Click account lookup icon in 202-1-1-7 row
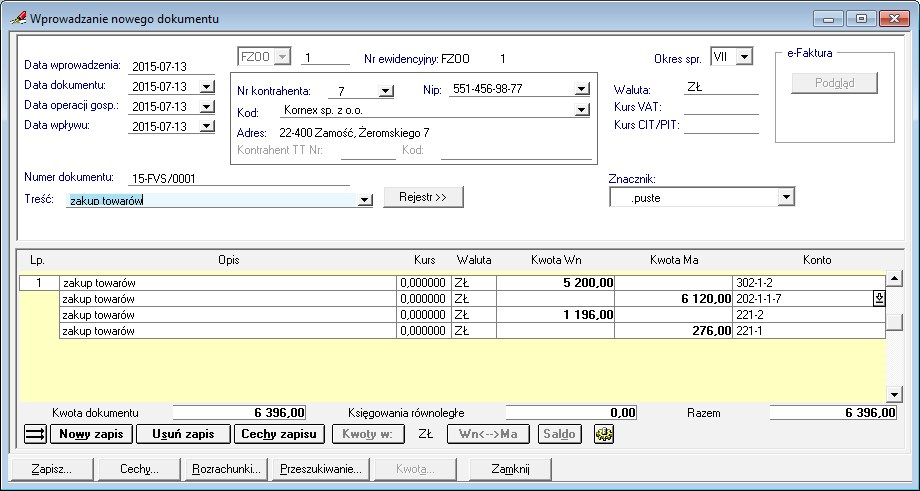The image size is (920, 491). pyautogui.click(x=879, y=298)
